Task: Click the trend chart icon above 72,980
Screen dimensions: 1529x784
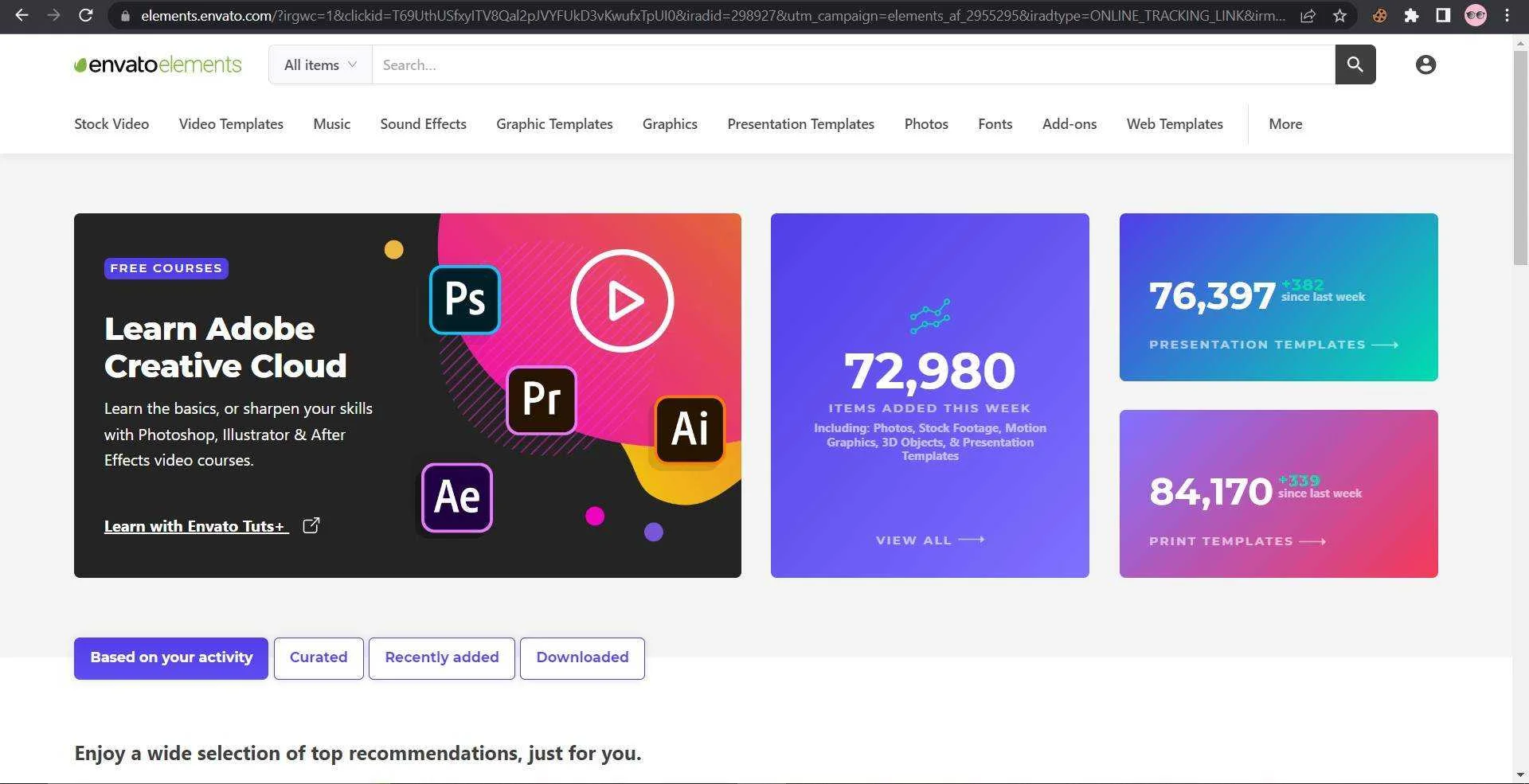Action: click(x=929, y=316)
